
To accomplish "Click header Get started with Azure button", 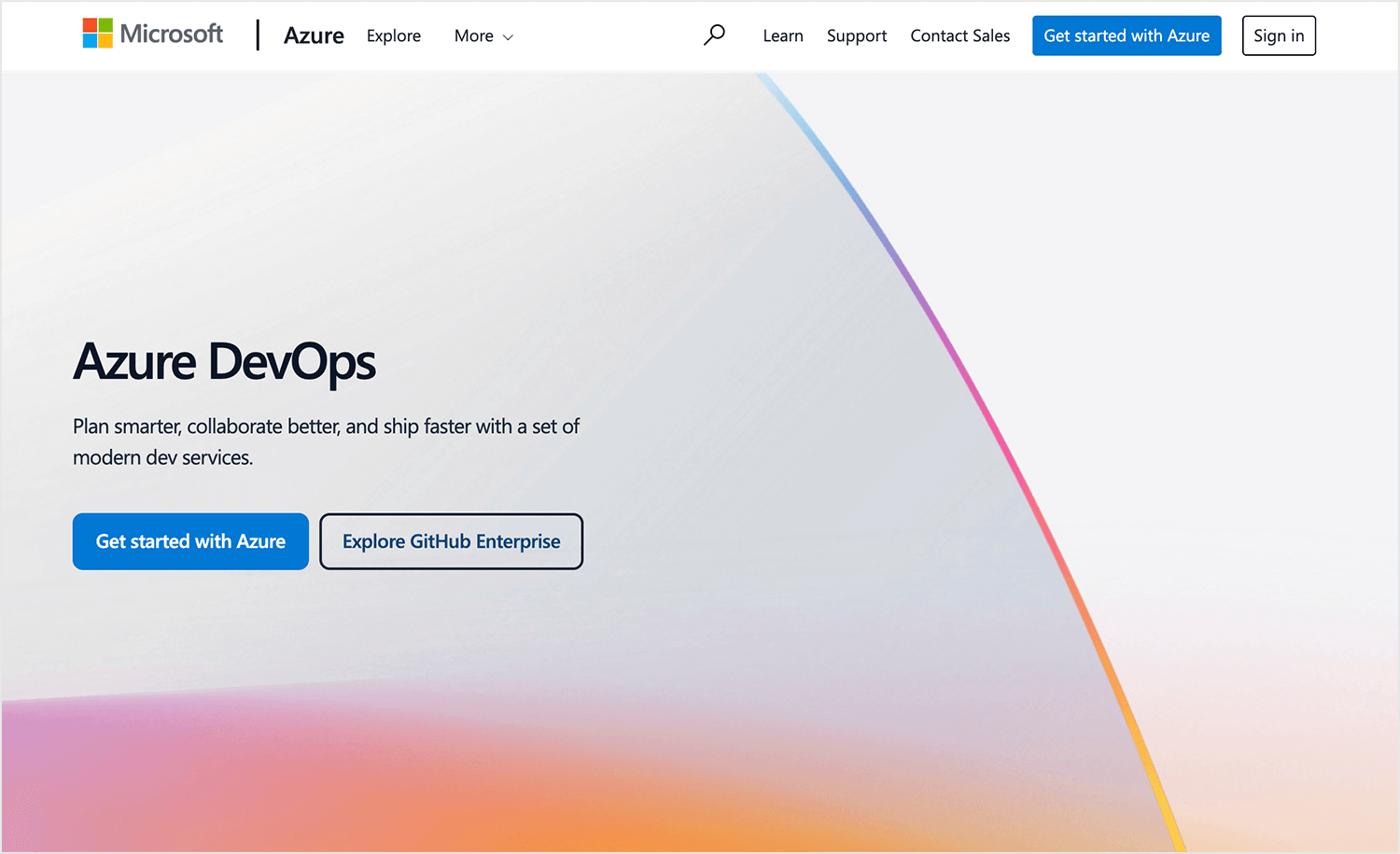I will (1127, 35).
